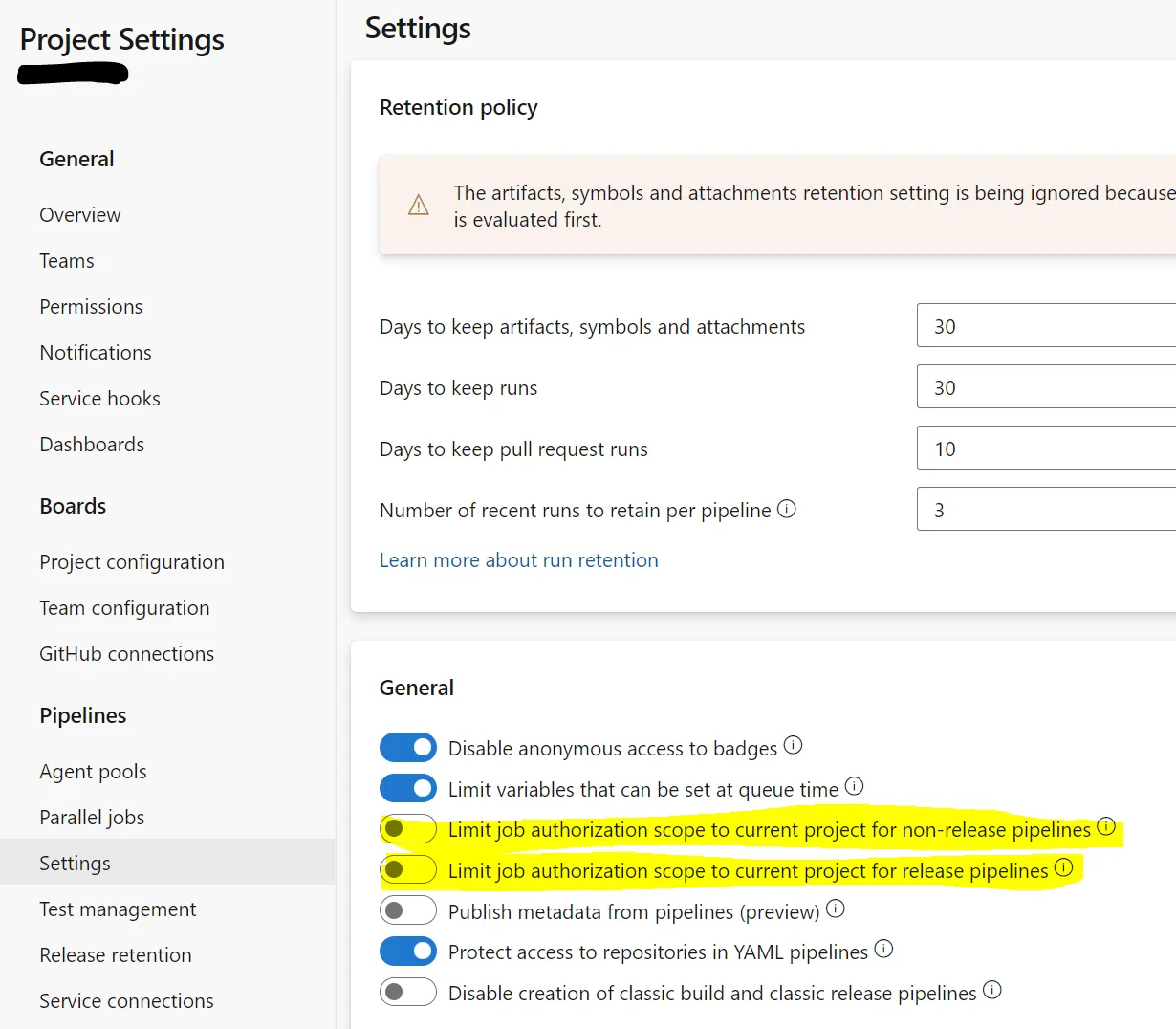Click info icon for non-release pipelines scope
This screenshot has height=1029, width=1176.
coord(1106,826)
